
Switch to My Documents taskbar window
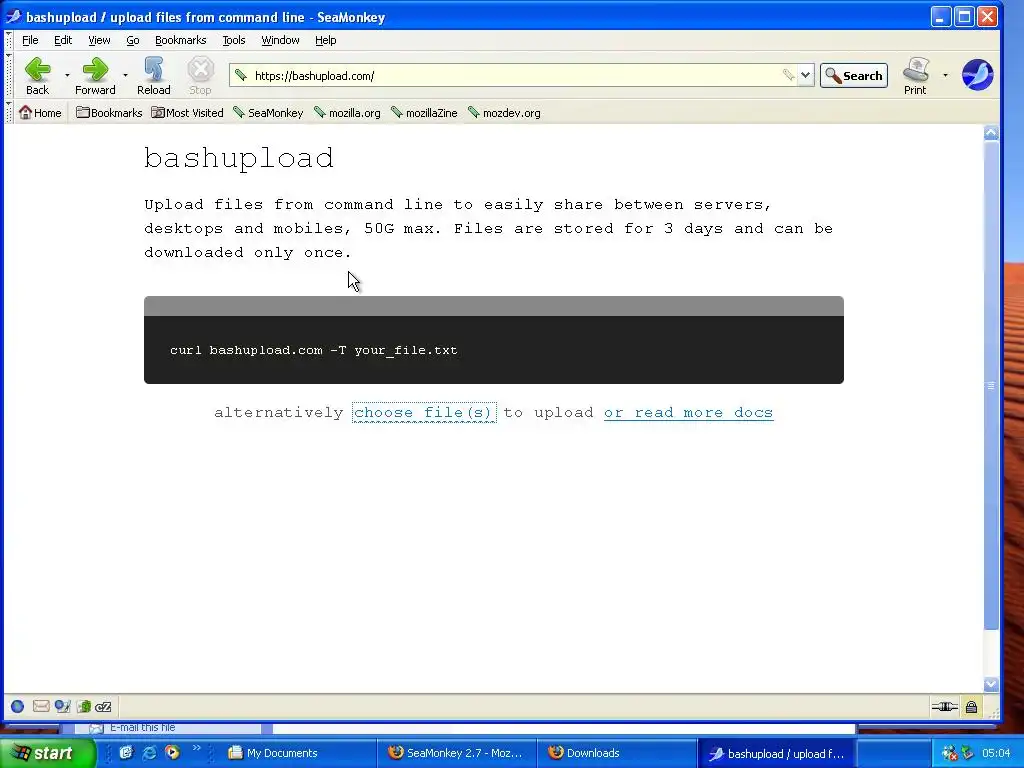[x=299, y=753]
